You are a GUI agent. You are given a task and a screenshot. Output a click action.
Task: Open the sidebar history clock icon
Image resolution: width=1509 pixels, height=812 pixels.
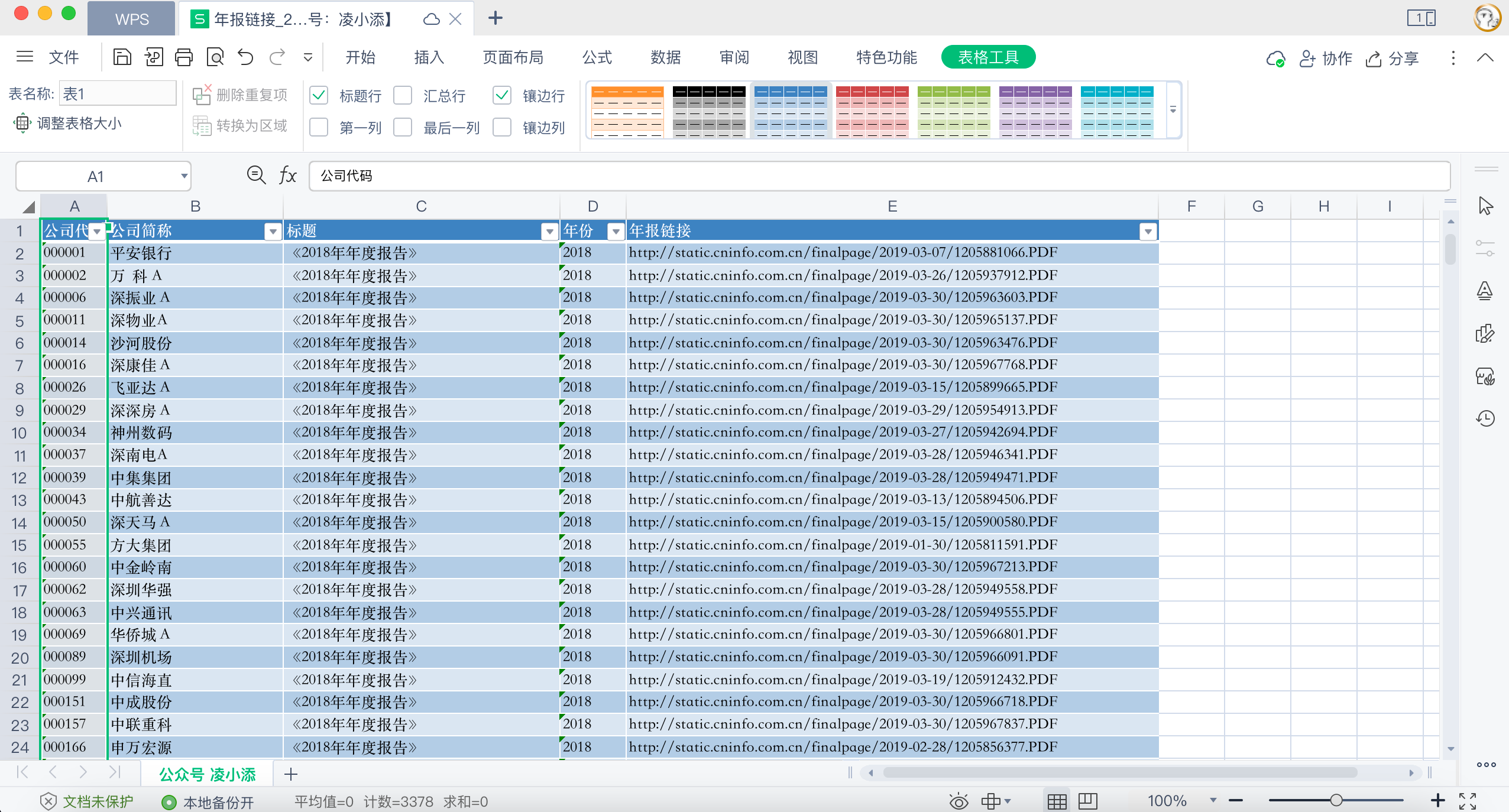[x=1485, y=418]
